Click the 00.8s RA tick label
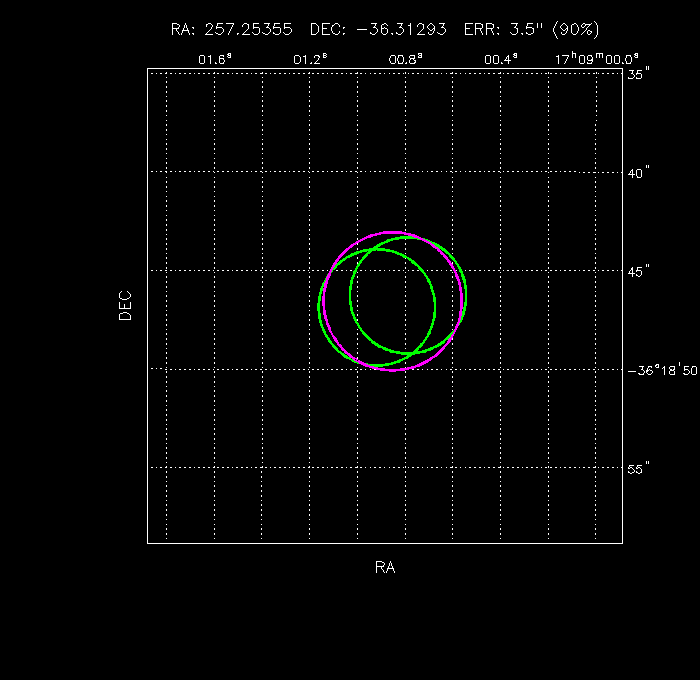Viewport: 700px width, 680px height. [x=405, y=59]
